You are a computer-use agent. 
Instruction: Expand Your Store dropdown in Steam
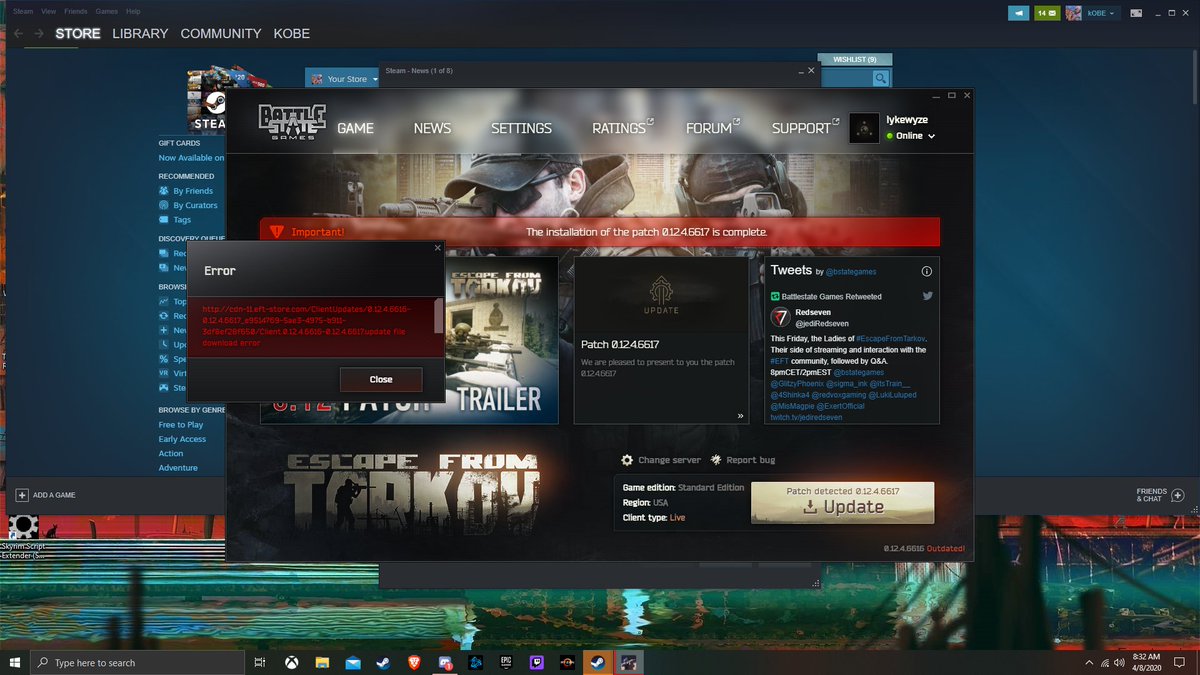(x=344, y=79)
